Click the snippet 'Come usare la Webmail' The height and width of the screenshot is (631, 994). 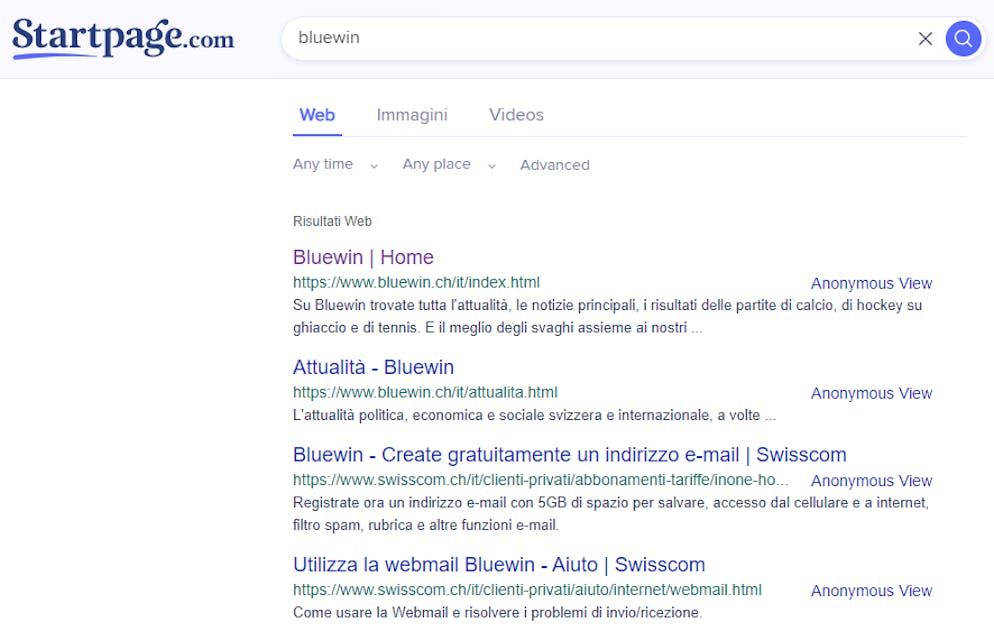[x=498, y=613]
